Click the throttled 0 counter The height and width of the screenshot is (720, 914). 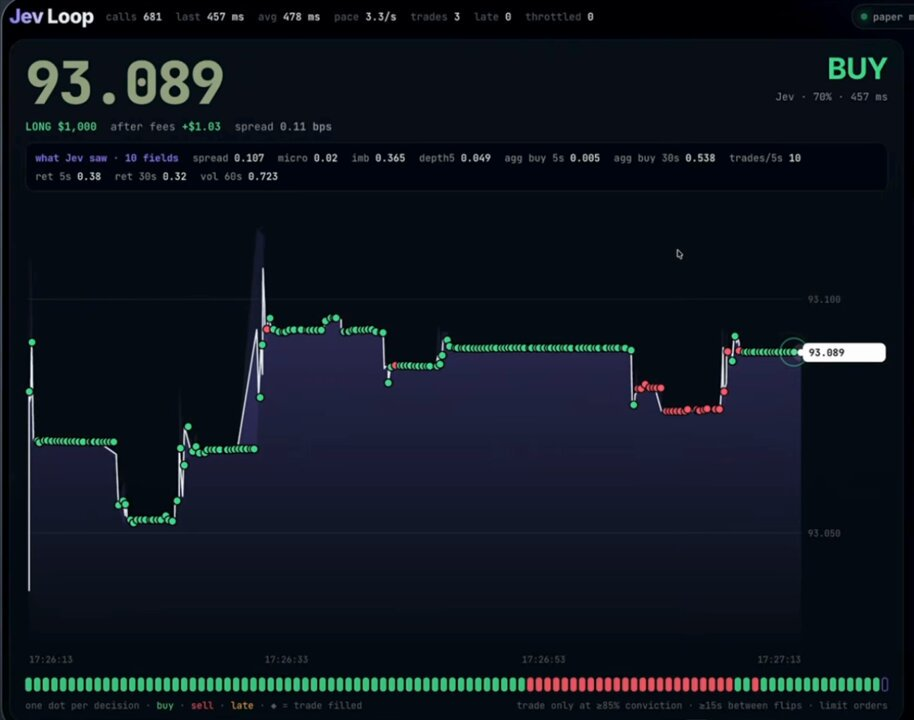559,17
